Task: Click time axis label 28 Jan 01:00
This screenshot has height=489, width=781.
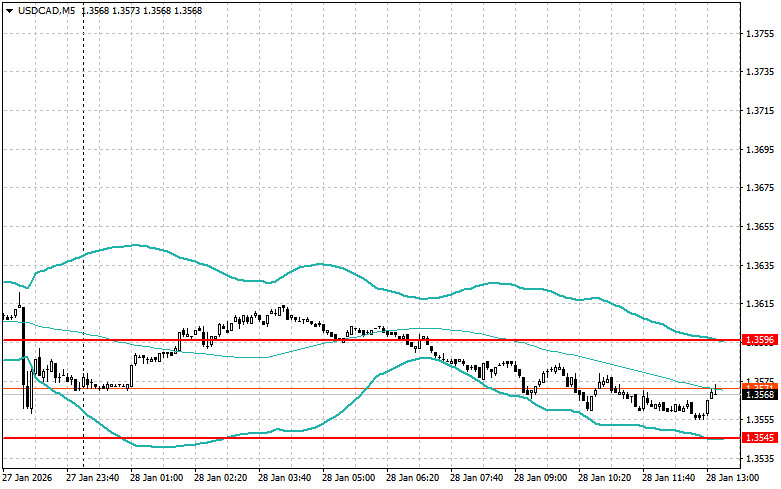Action: tap(156, 478)
